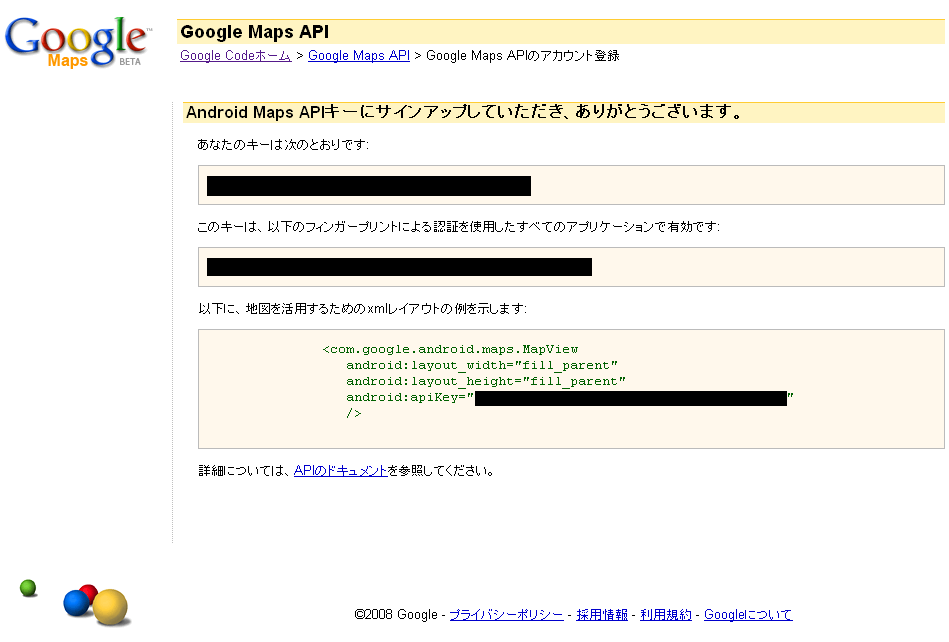Click the redacted API key box
Image resolution: width=949 pixels, height=642 pixels.
pos(571,185)
